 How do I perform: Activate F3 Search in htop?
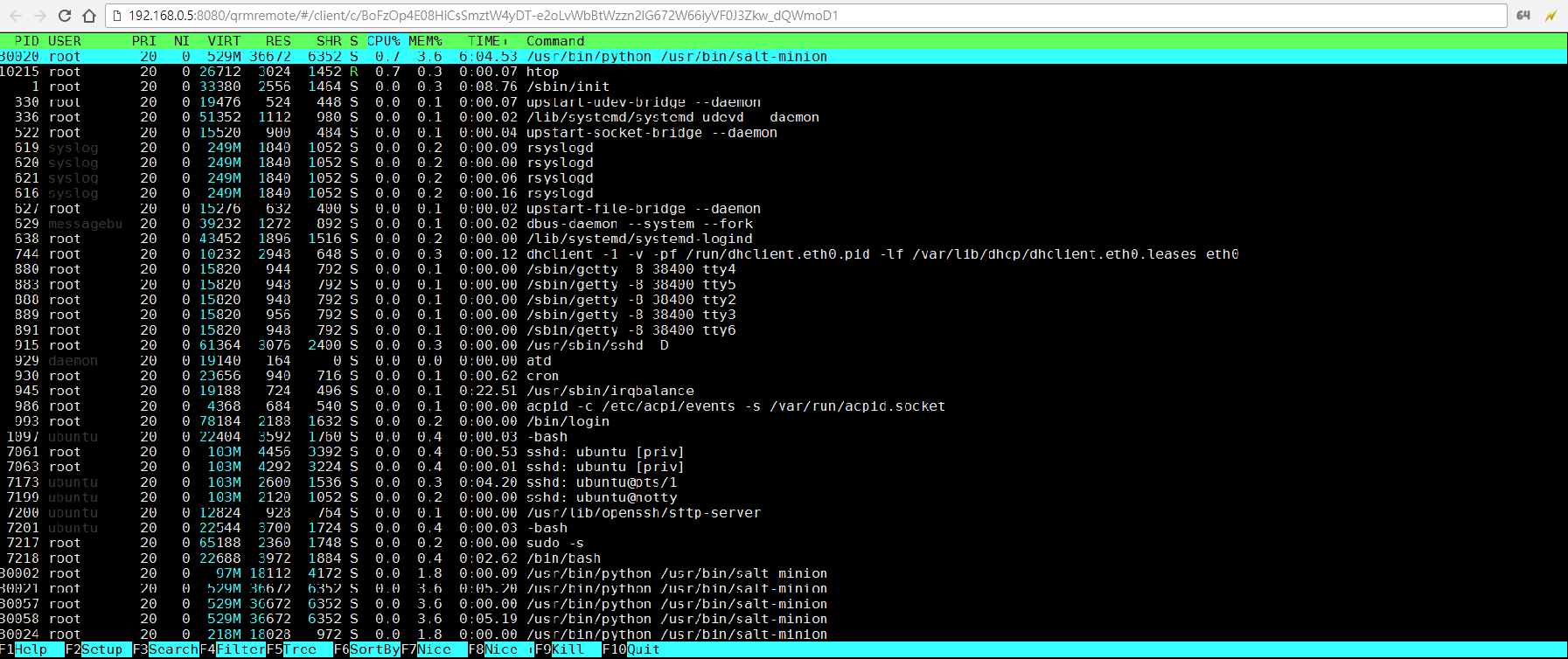(x=172, y=649)
